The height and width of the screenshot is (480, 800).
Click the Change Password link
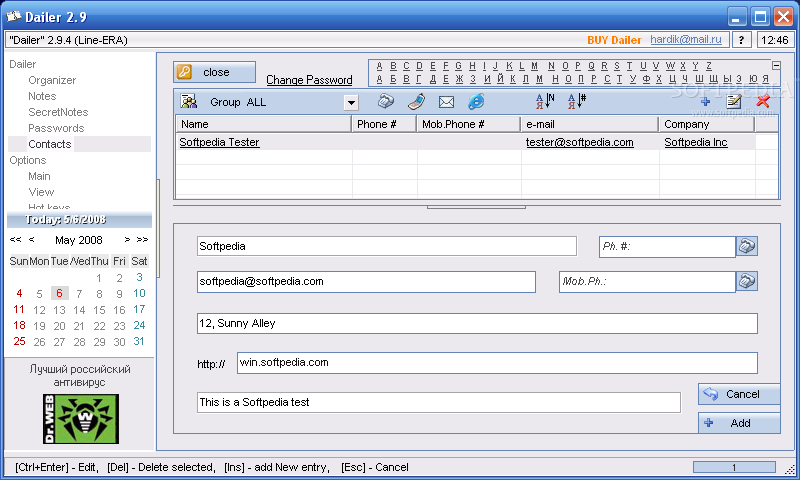309,80
